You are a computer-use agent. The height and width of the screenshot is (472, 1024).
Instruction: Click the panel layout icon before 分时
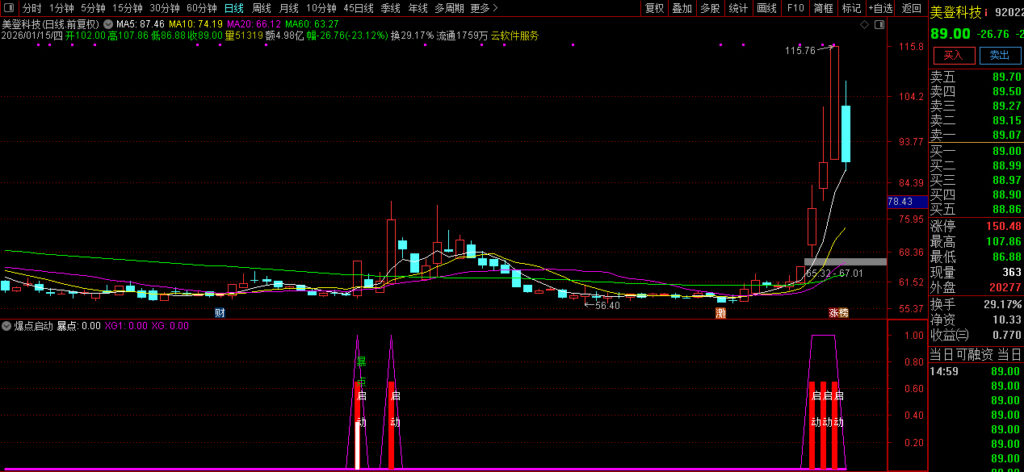coord(9,8)
